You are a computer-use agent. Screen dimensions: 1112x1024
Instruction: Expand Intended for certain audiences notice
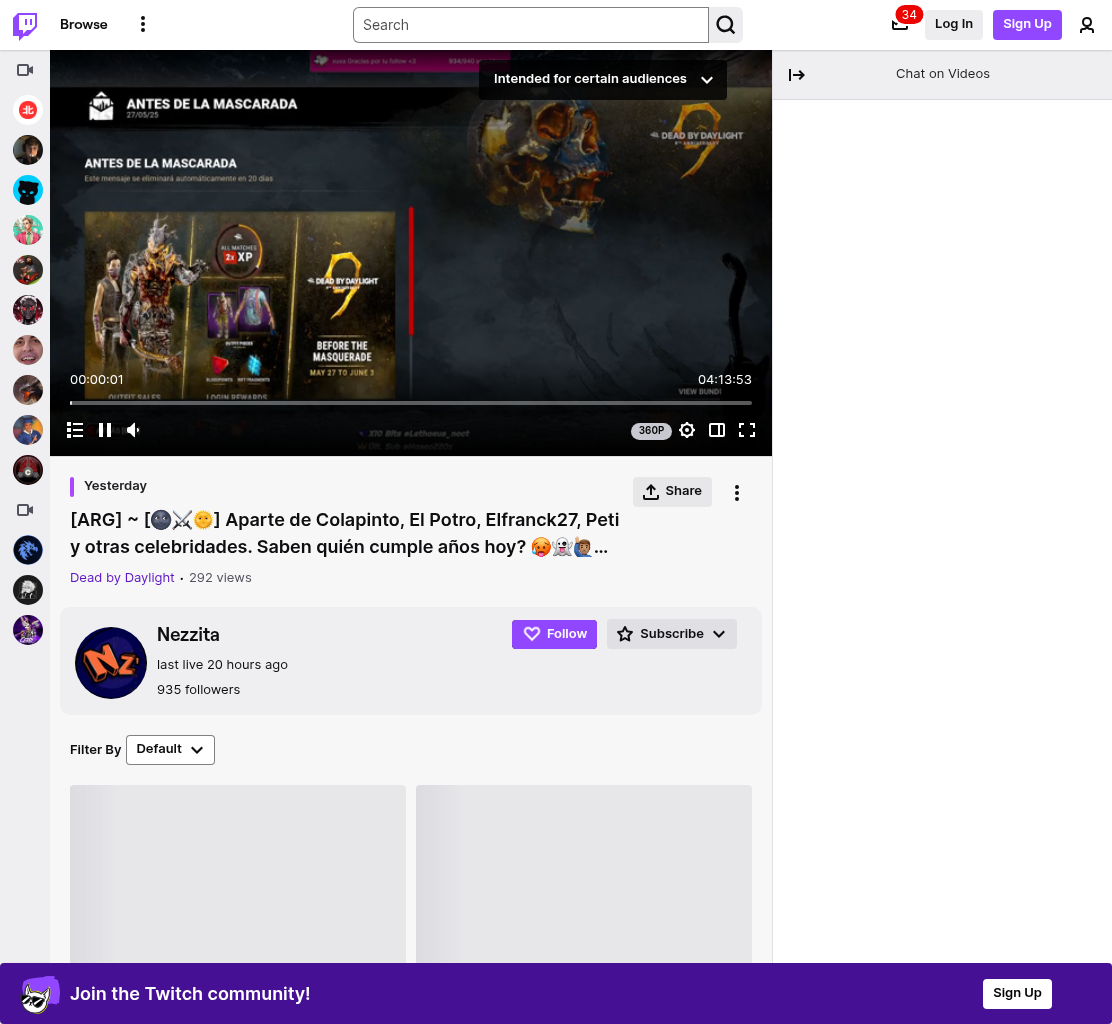pos(603,79)
